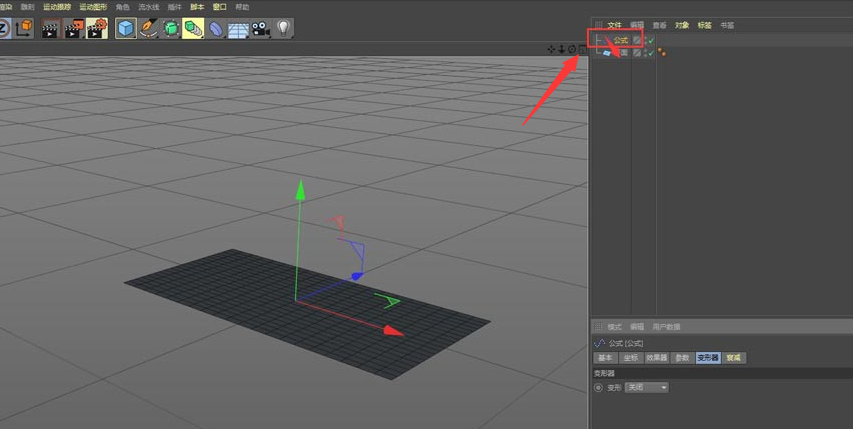Click viewport zoom down-arrow icon
The width and height of the screenshot is (853, 429).
tap(561, 49)
